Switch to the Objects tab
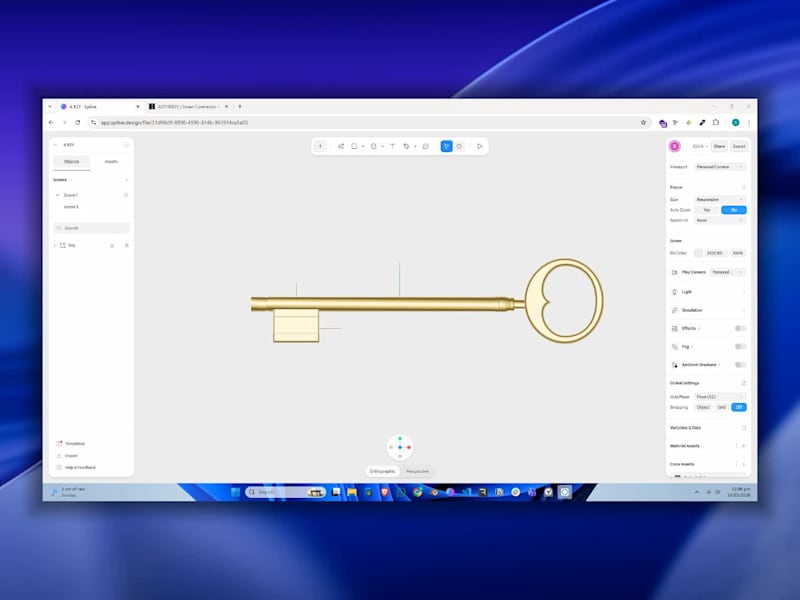 (71, 162)
